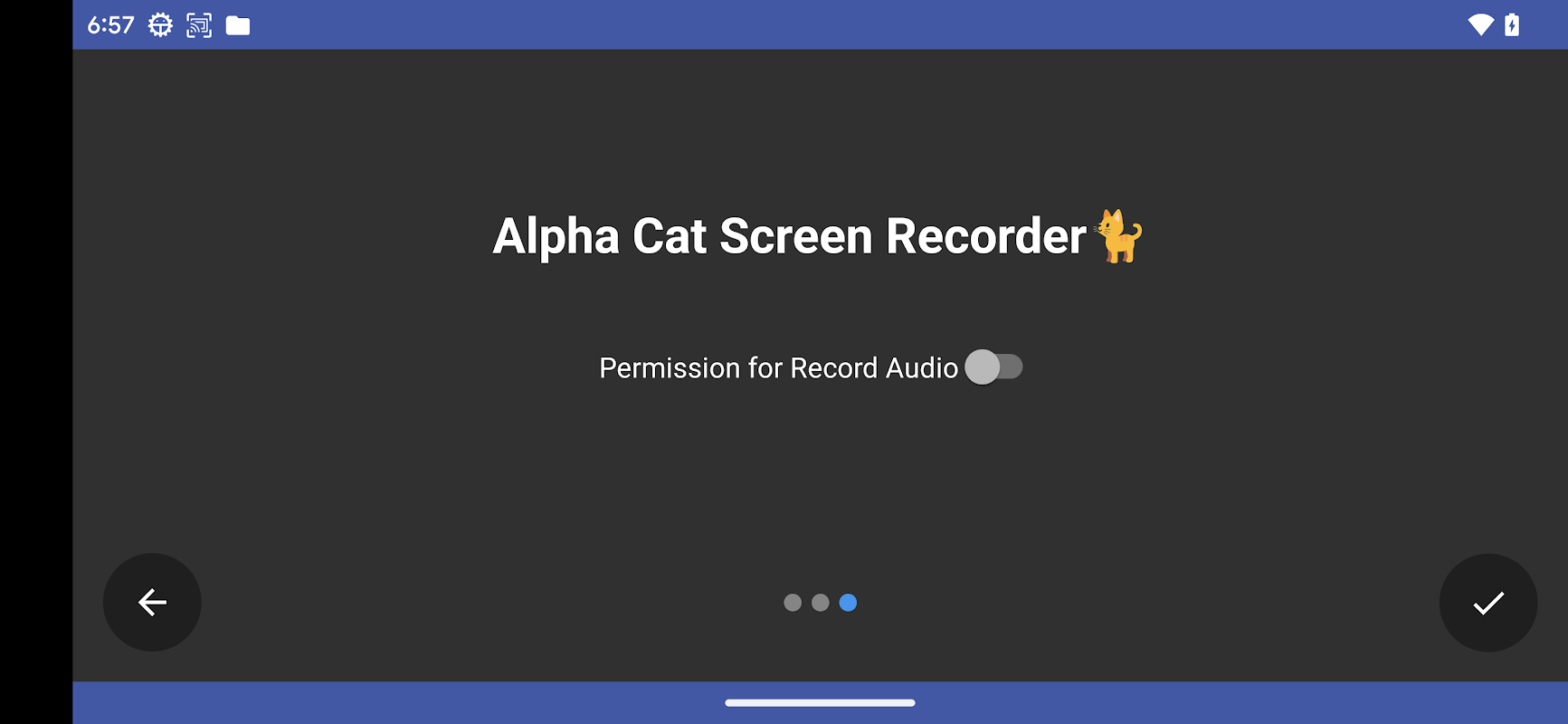The image size is (1568, 724).
Task: Open the folder notification icon
Action: point(238,25)
